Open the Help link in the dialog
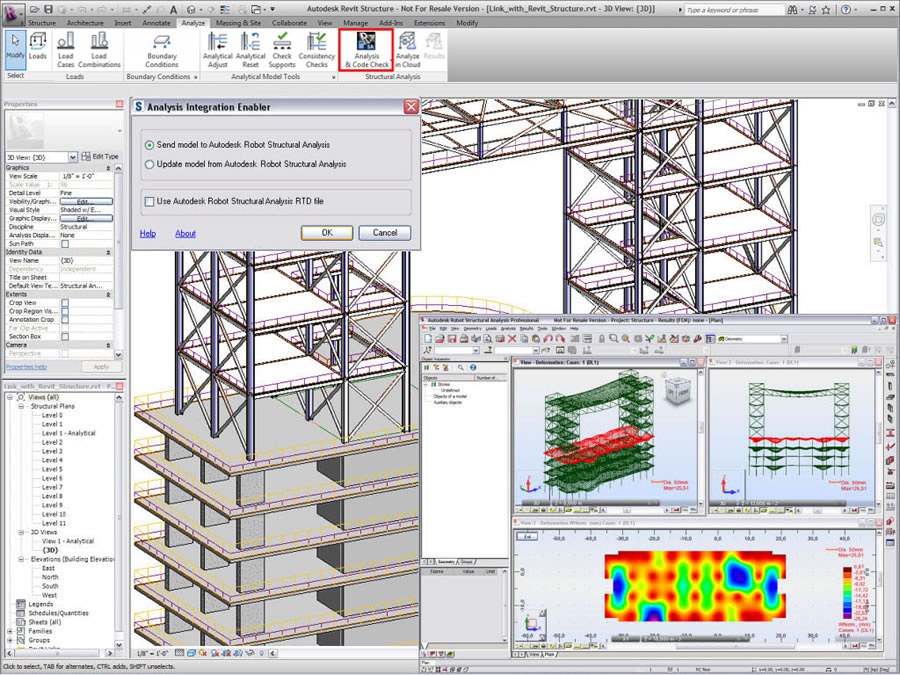900x675 pixels. coord(146,233)
